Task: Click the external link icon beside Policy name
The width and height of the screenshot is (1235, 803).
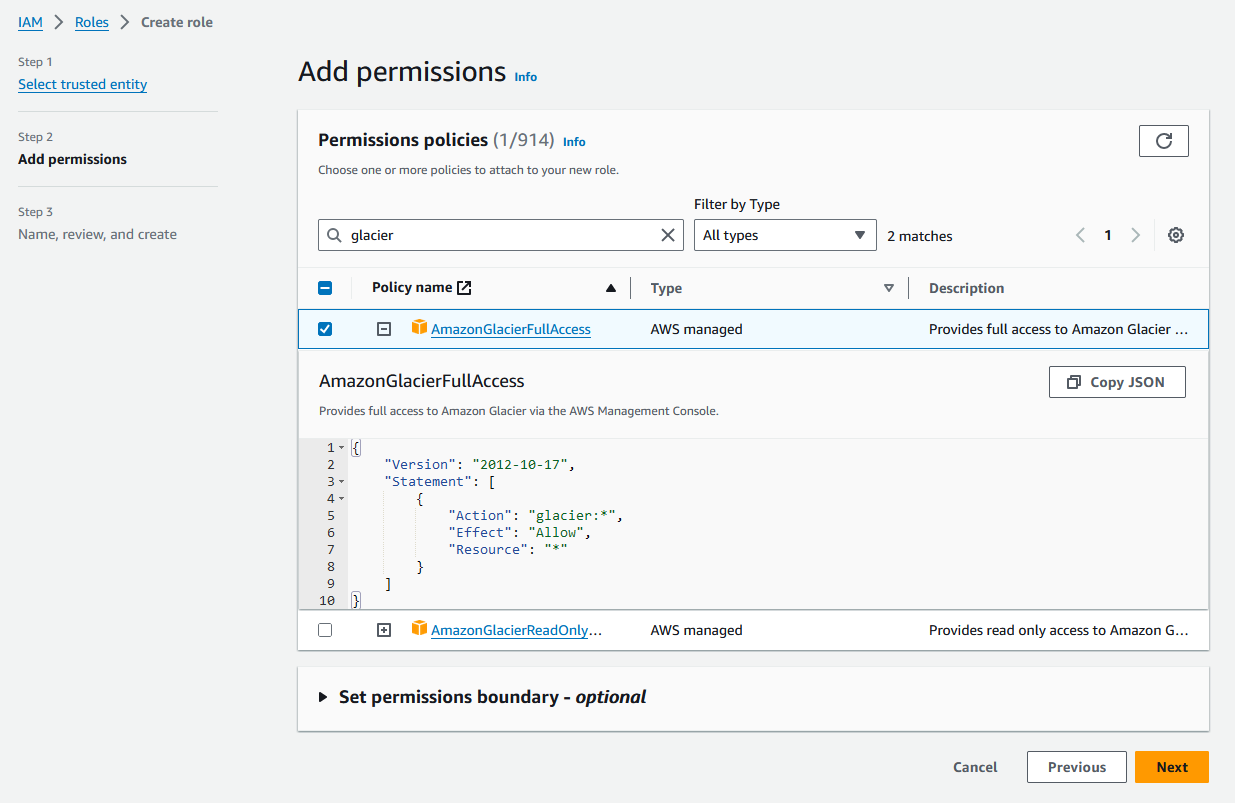Action: click(464, 288)
